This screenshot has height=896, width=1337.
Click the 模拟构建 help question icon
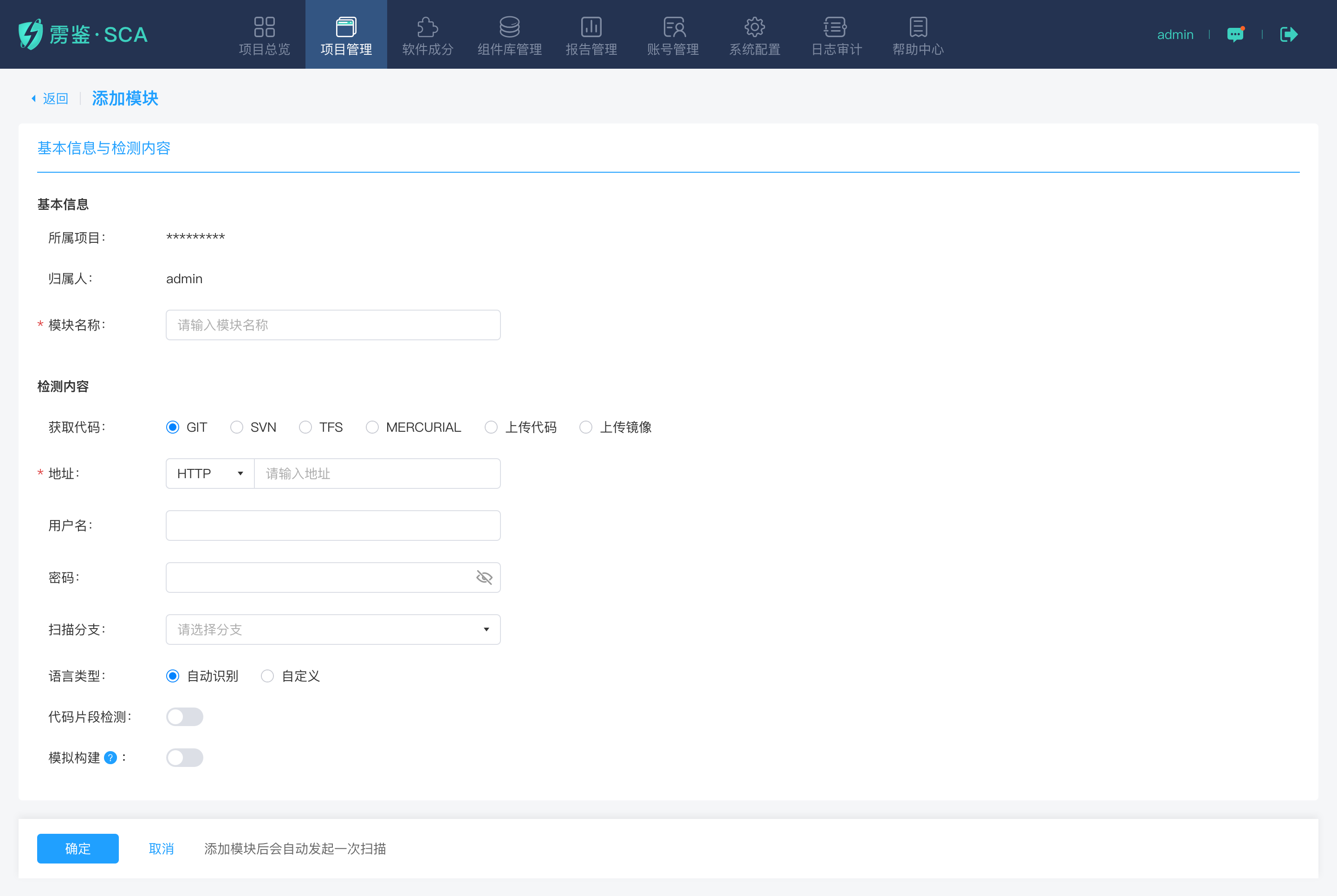click(111, 758)
